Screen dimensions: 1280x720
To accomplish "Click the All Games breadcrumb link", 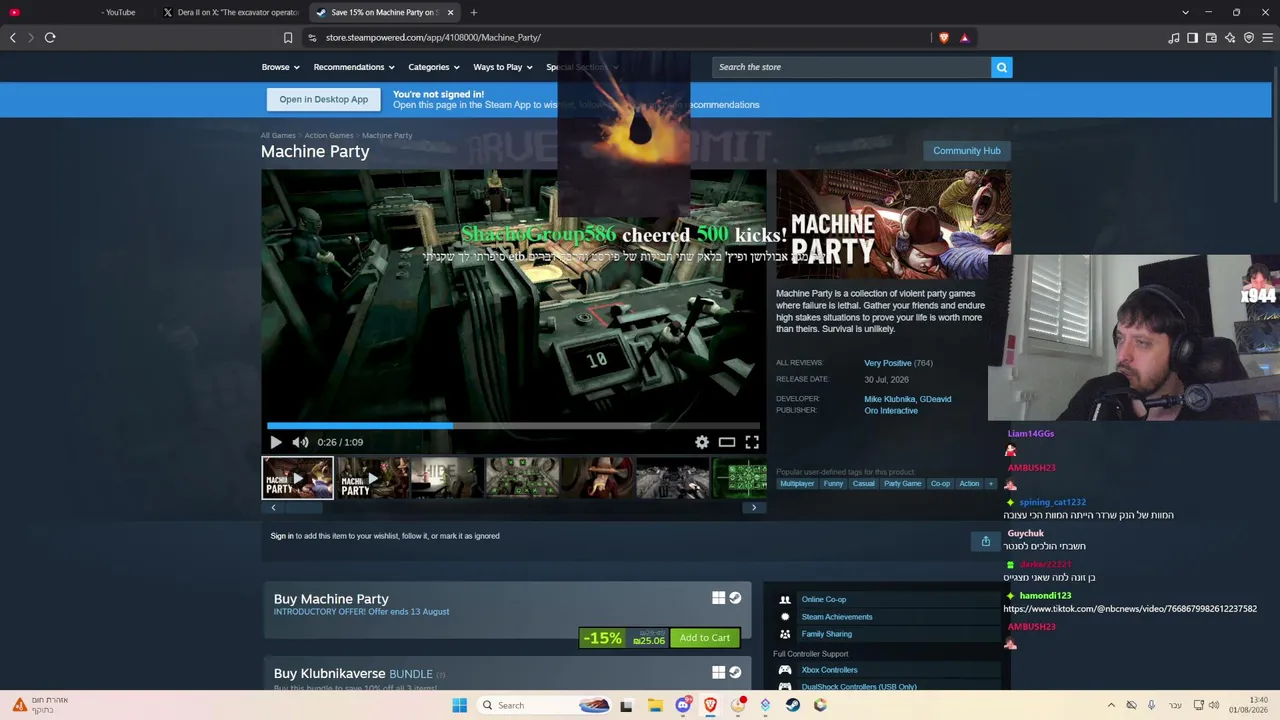I will coord(278,135).
